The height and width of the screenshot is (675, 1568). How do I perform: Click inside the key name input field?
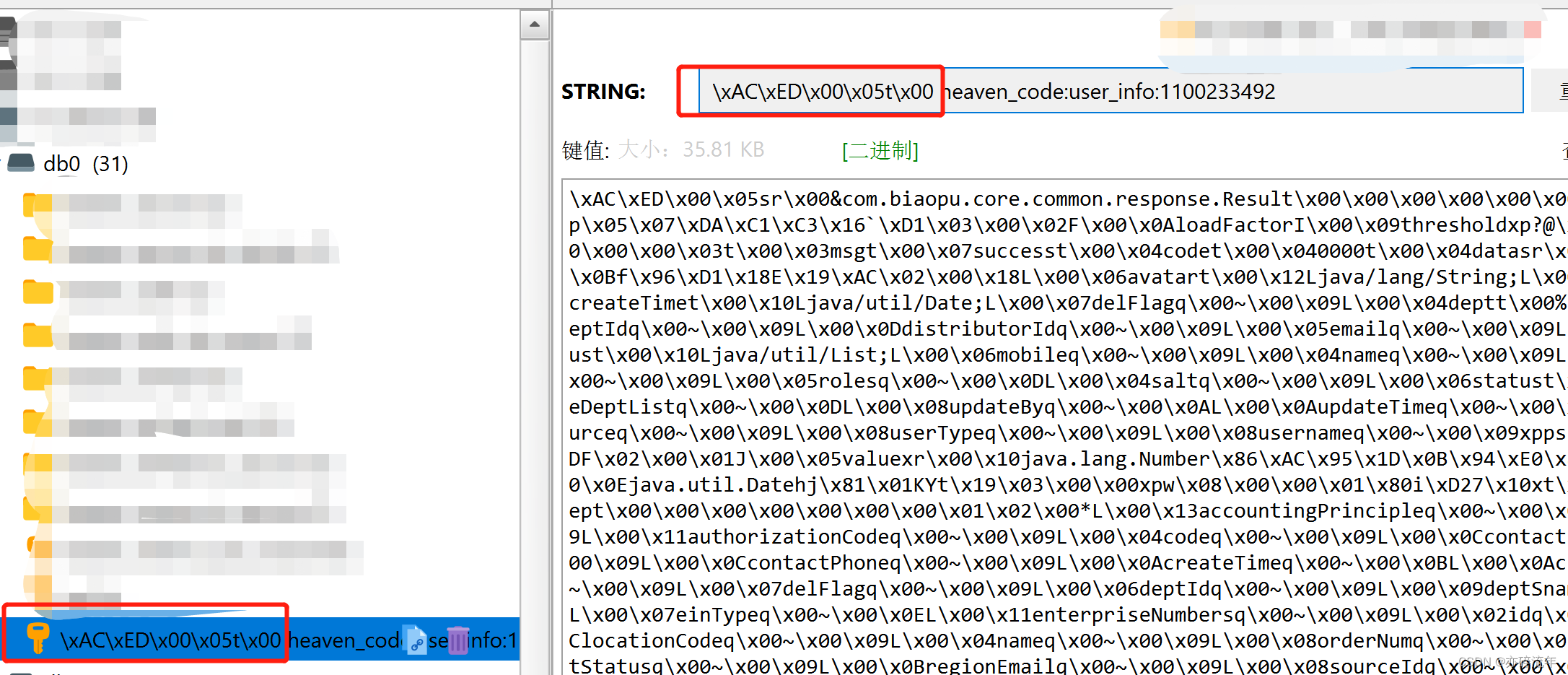coord(1155,91)
